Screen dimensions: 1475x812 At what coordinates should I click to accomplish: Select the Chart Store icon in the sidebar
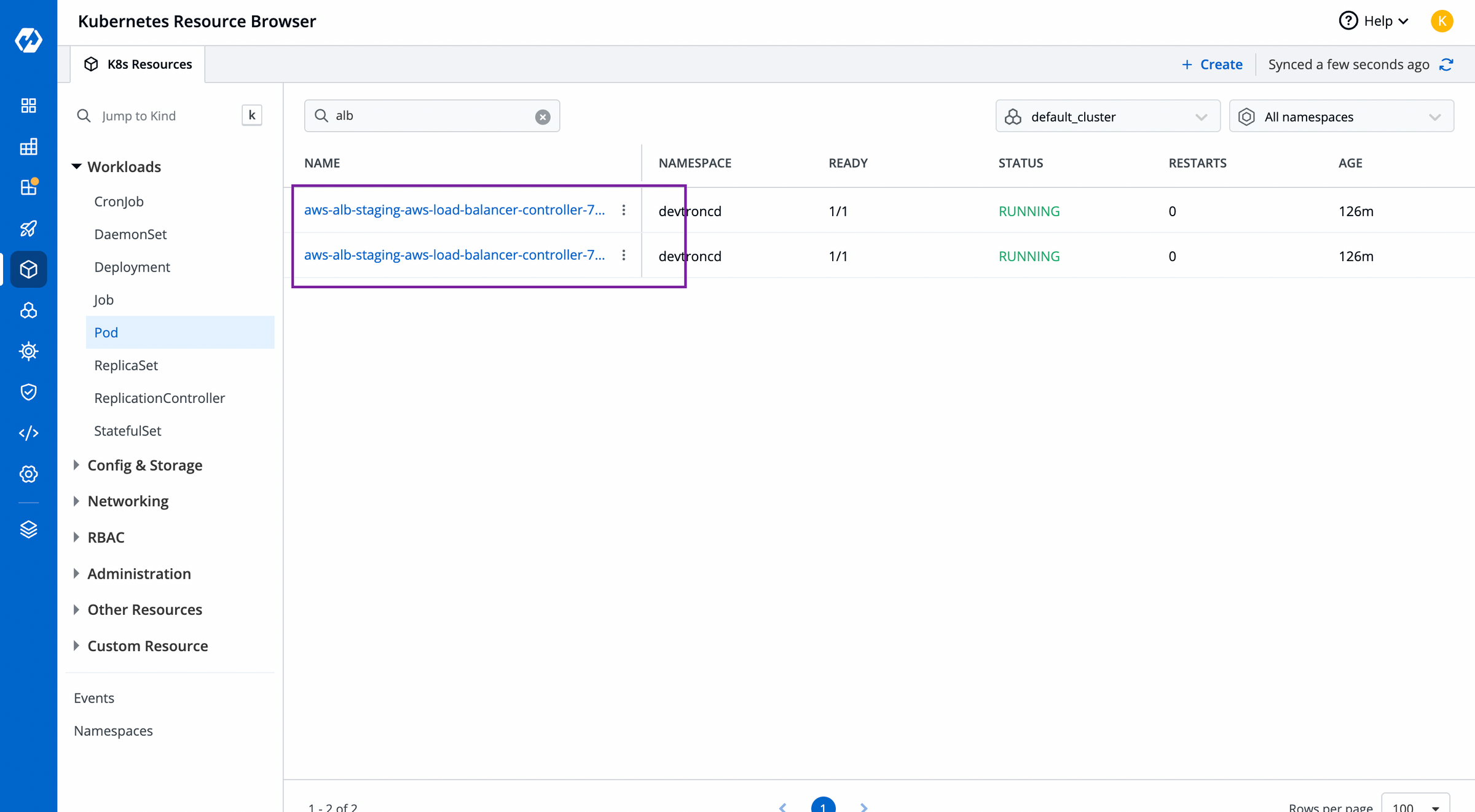pyautogui.click(x=28, y=146)
